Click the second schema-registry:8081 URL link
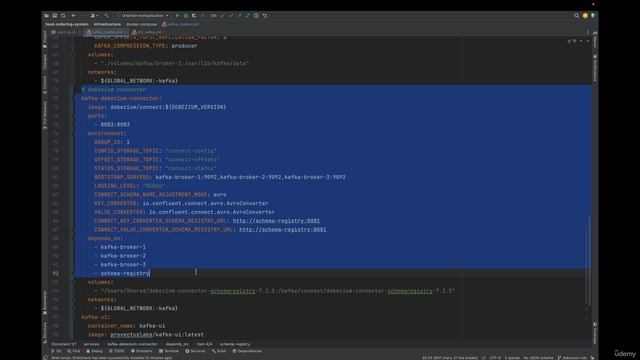This screenshot has width=640, height=360. (x=282, y=229)
